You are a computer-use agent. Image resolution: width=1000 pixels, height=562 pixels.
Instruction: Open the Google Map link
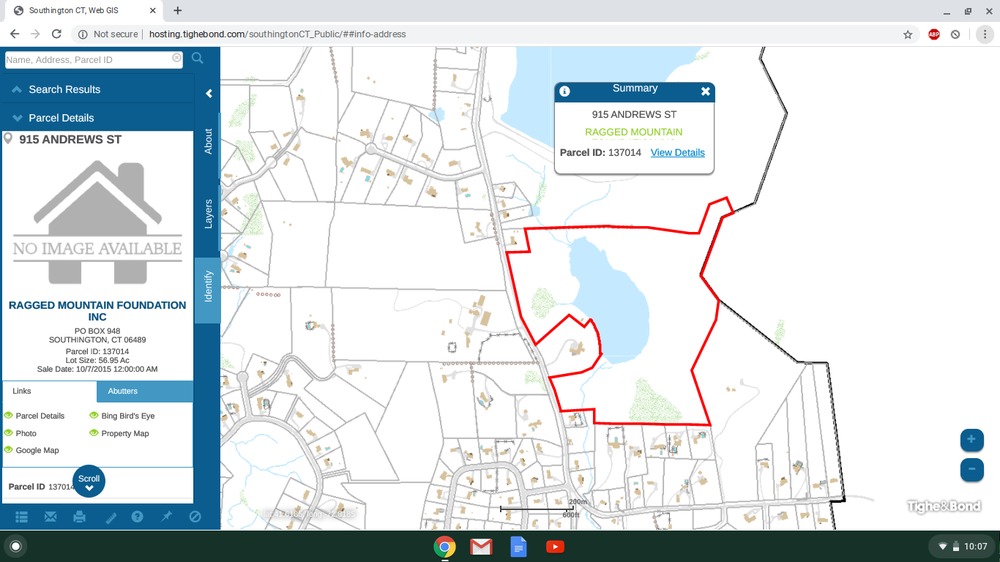(37, 450)
